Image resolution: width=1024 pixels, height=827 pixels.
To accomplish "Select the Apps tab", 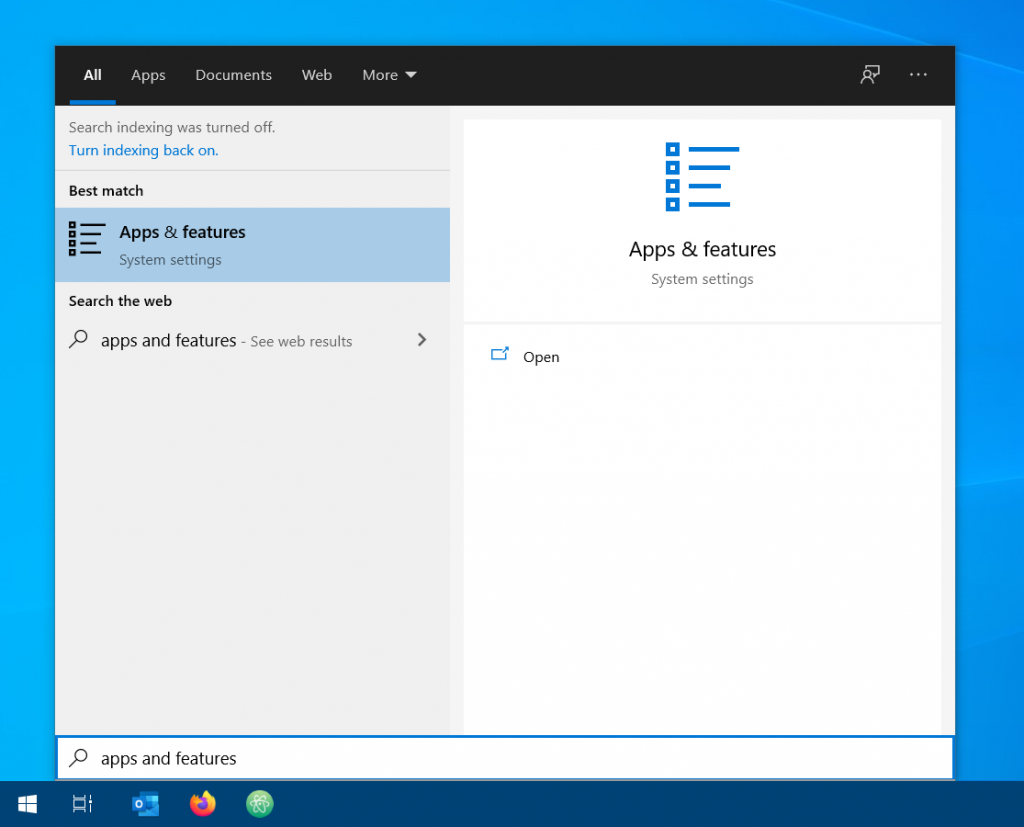I will coord(148,75).
